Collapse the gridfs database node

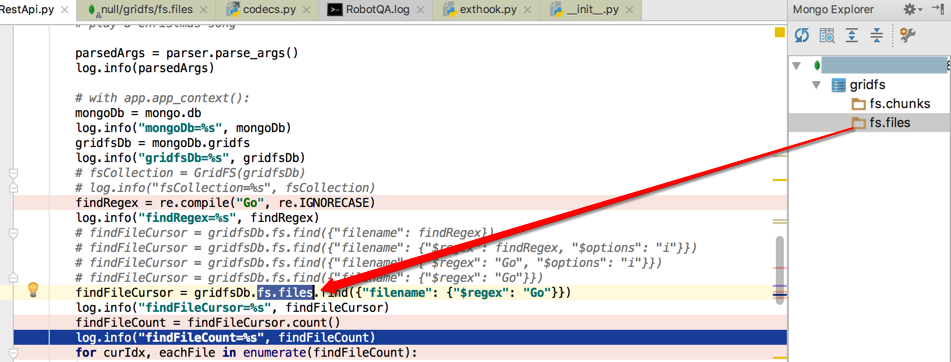click(816, 84)
